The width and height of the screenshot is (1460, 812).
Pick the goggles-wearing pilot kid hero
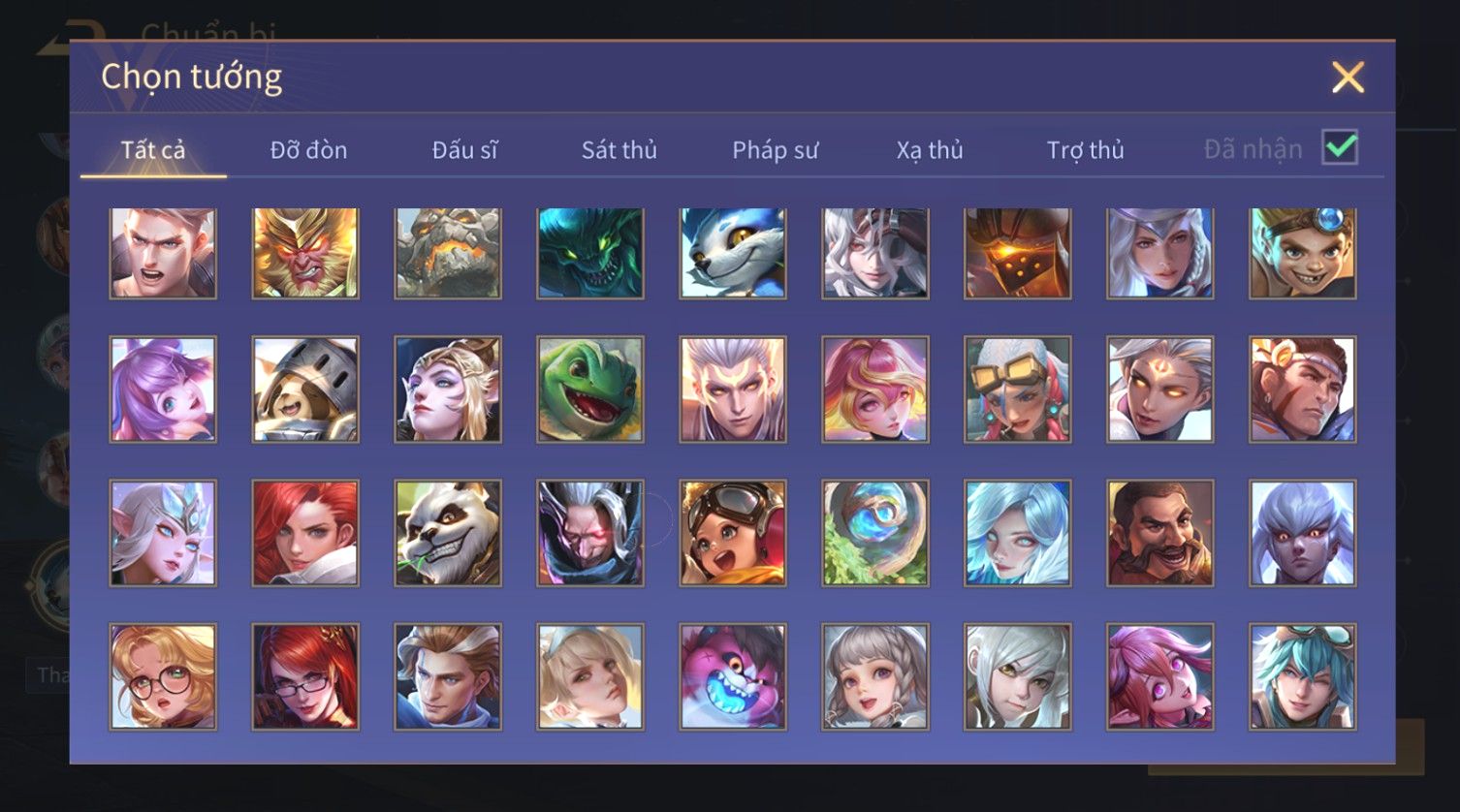coord(733,533)
